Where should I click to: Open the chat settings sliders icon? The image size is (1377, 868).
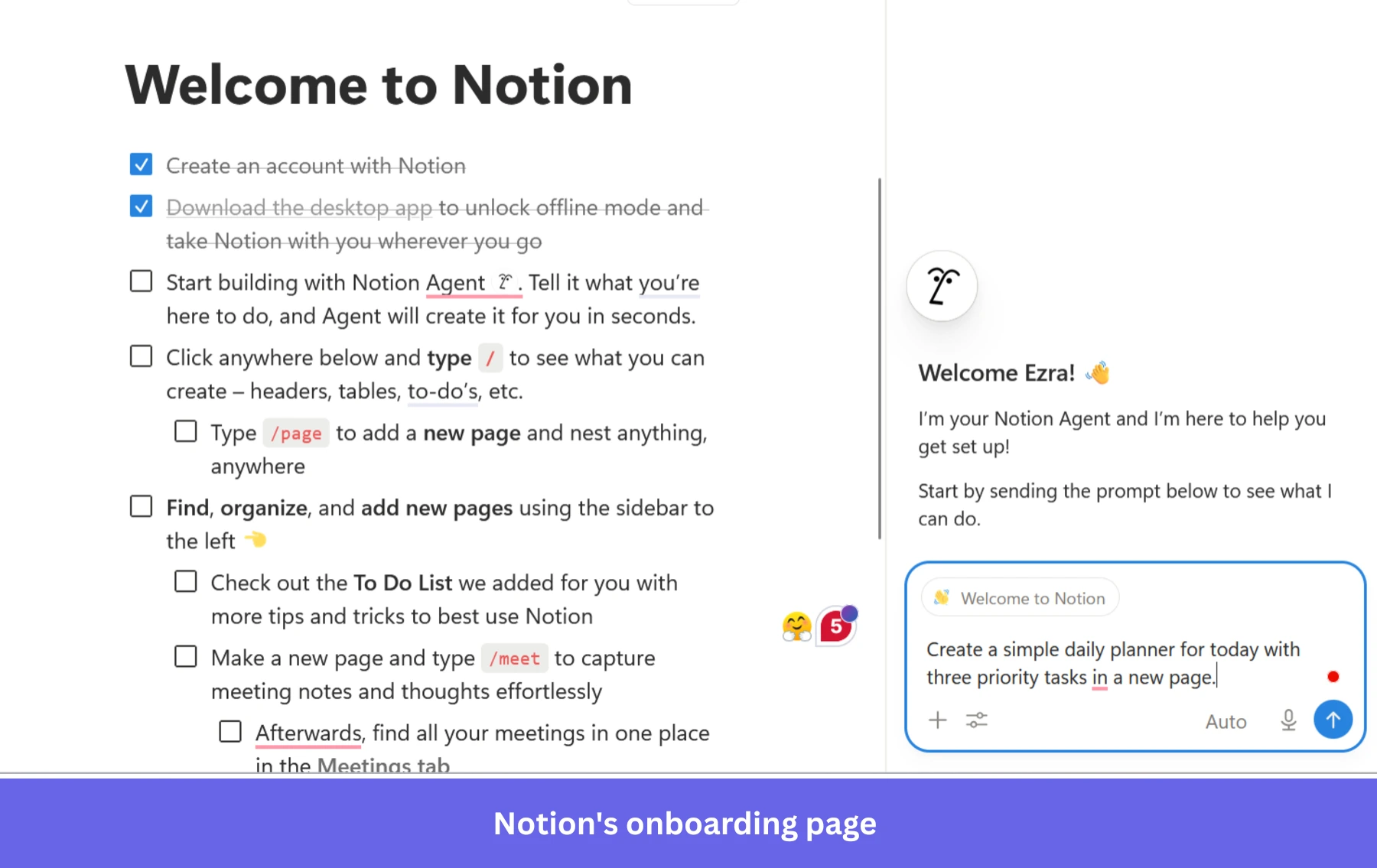pyautogui.click(x=976, y=720)
